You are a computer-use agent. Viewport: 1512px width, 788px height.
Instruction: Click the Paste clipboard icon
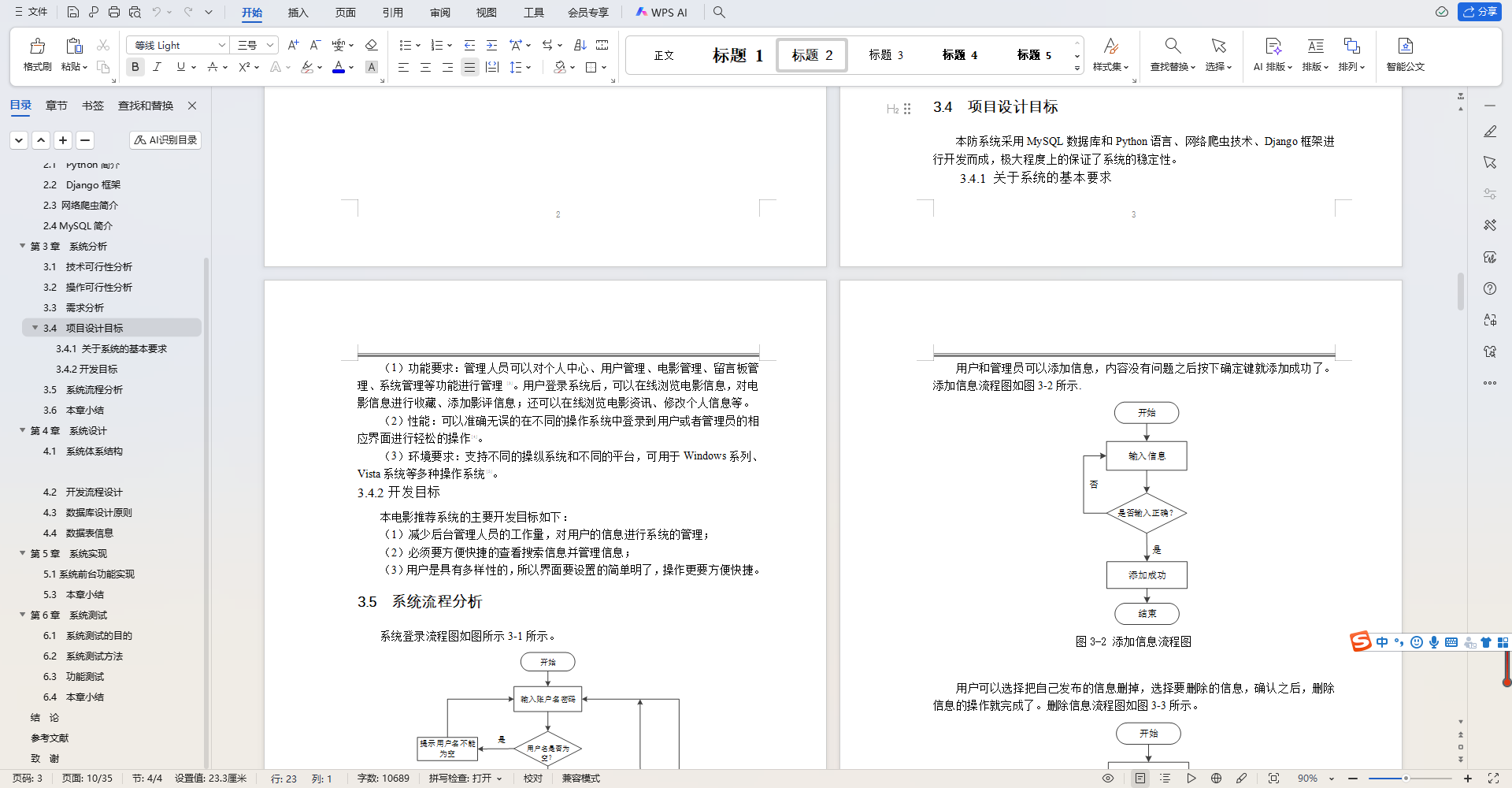74,46
